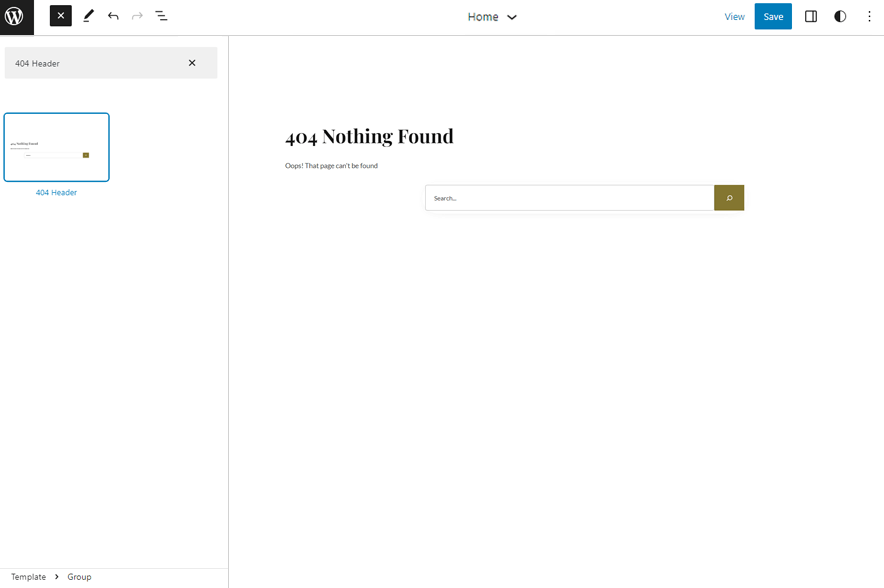Insert the 404 Header pattern thumbnail

(x=57, y=147)
